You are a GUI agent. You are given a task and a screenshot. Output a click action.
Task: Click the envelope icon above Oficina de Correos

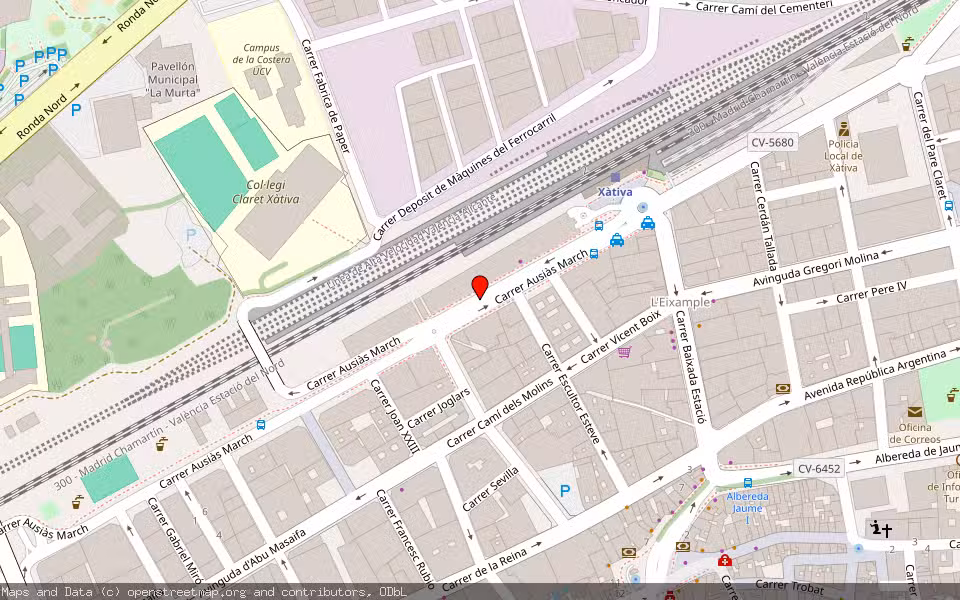click(915, 412)
